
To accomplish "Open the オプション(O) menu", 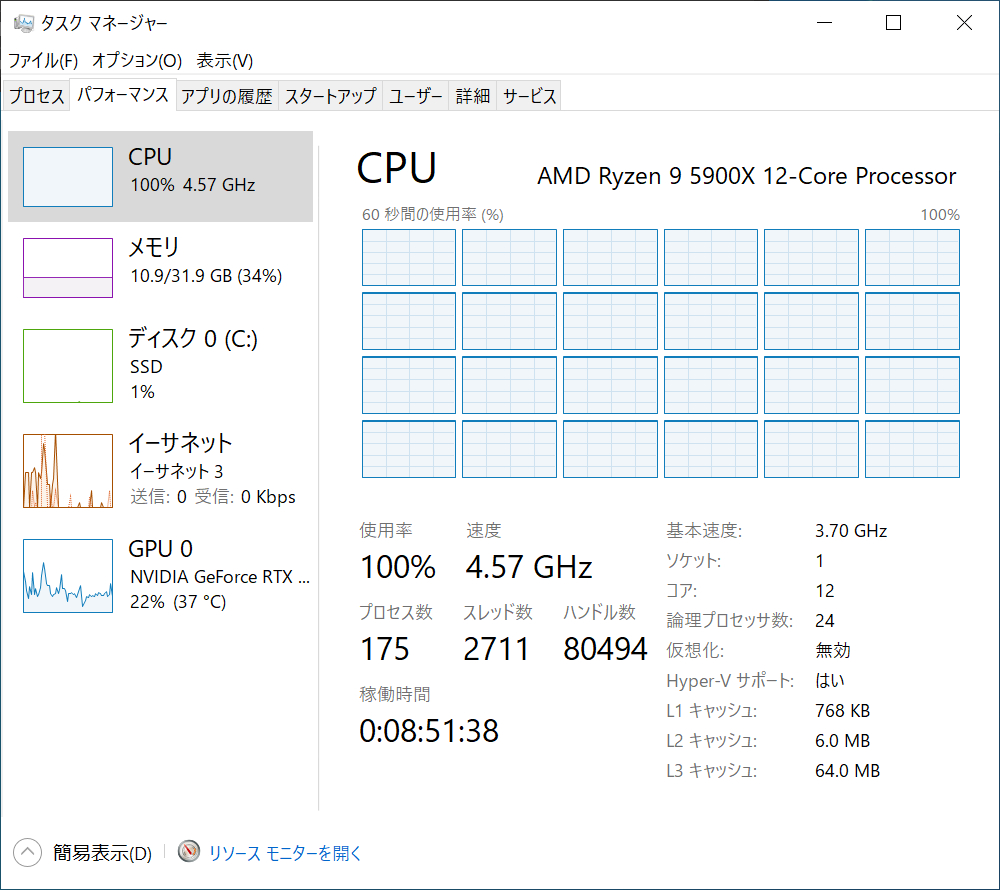I will pyautogui.click(x=137, y=60).
